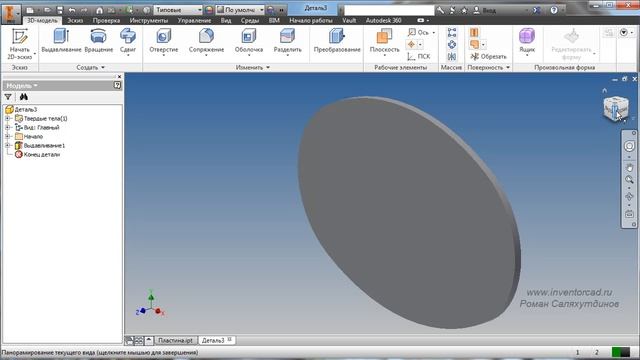Image resolution: width=640 pixels, height=360 pixels.
Task: Click the Save icon in quick access toolbar
Action: [60, 10]
